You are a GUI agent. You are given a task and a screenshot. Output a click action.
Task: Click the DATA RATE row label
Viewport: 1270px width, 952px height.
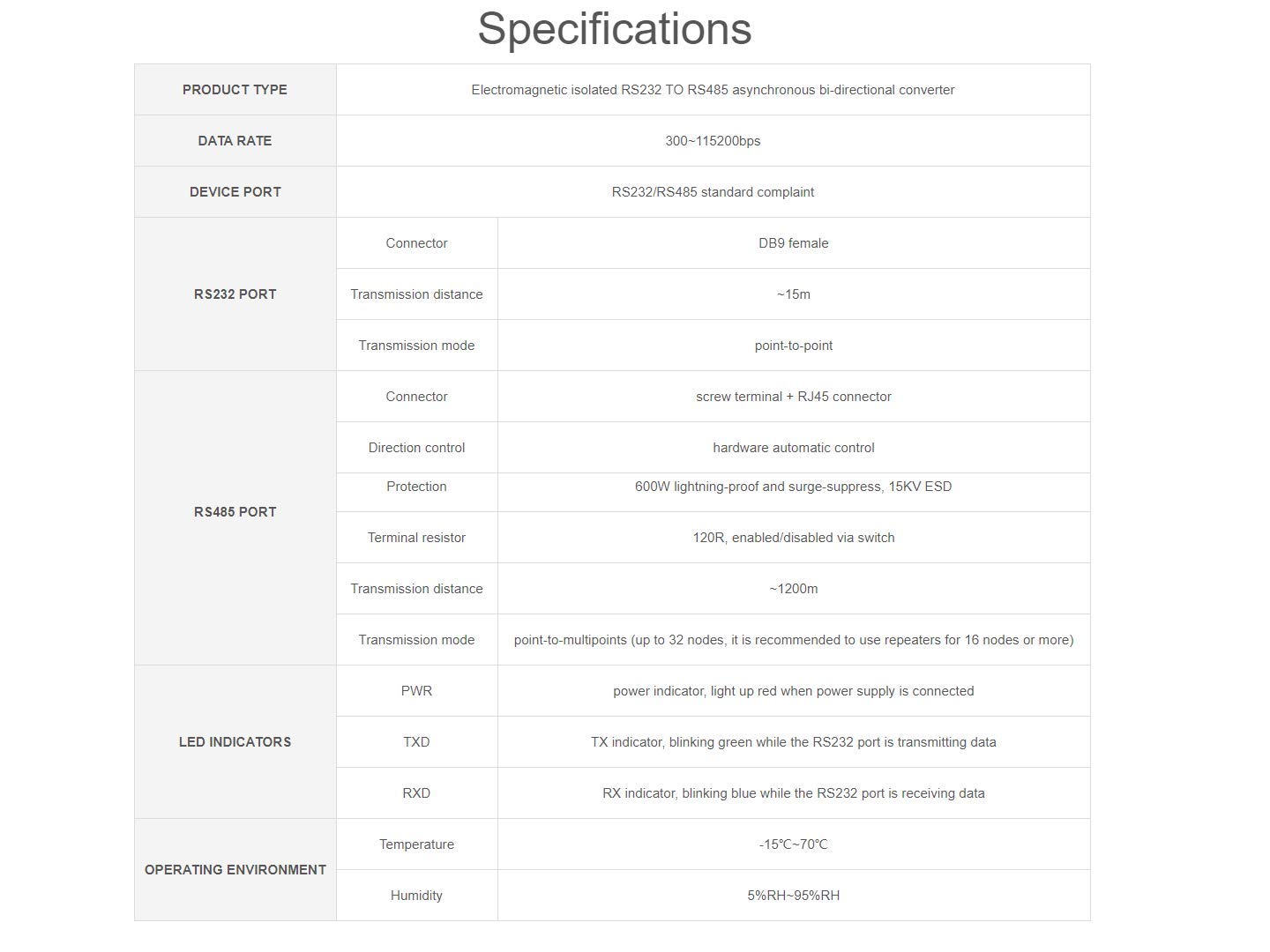tap(235, 141)
